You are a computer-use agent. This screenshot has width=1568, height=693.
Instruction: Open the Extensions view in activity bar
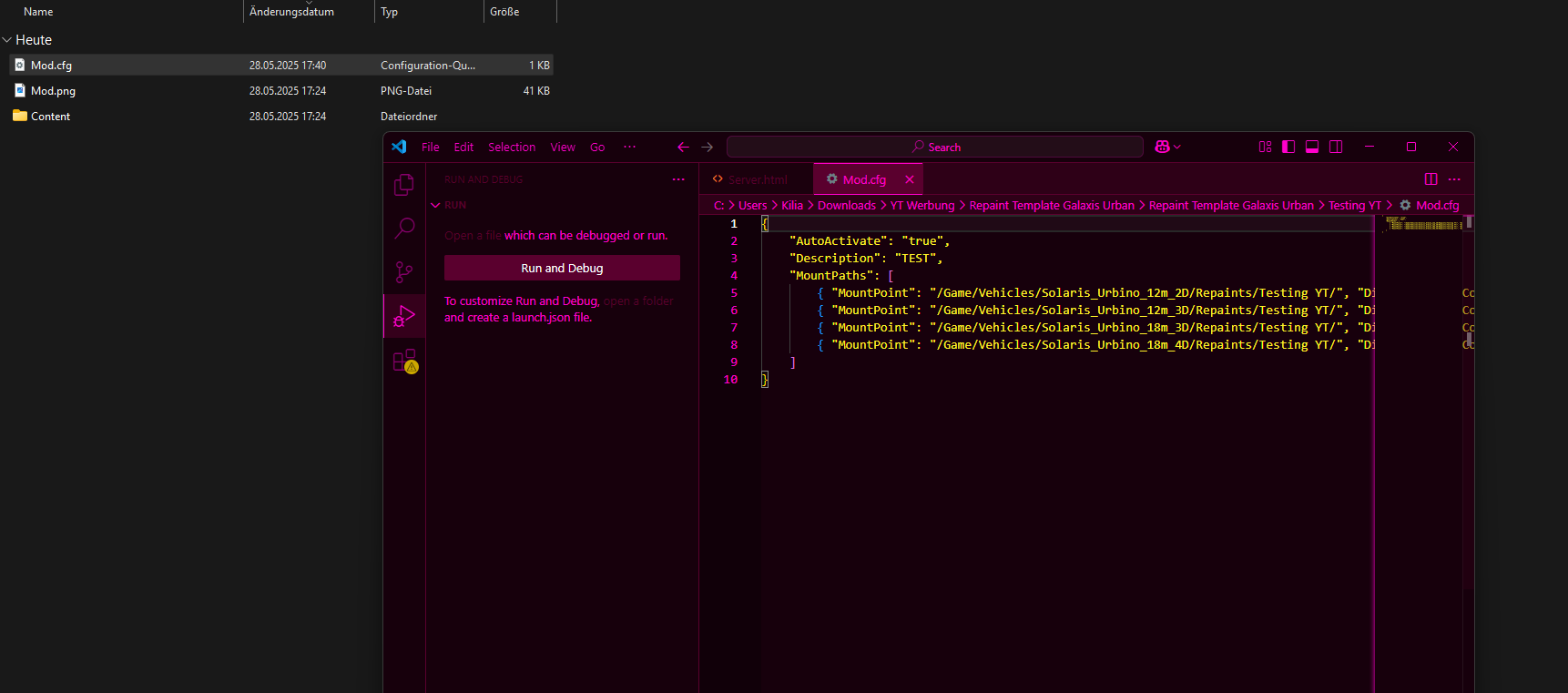404,361
